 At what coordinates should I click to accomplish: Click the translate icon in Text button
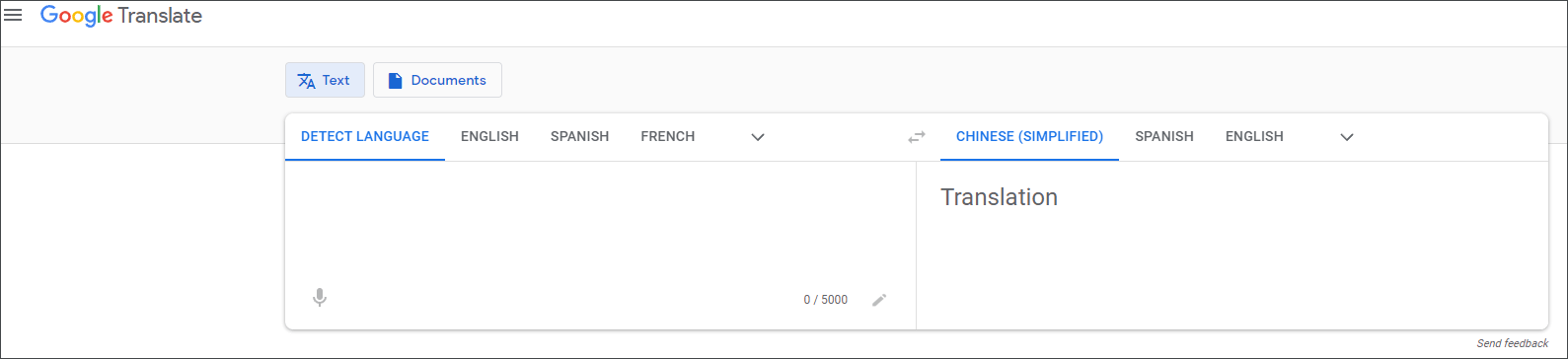click(307, 81)
